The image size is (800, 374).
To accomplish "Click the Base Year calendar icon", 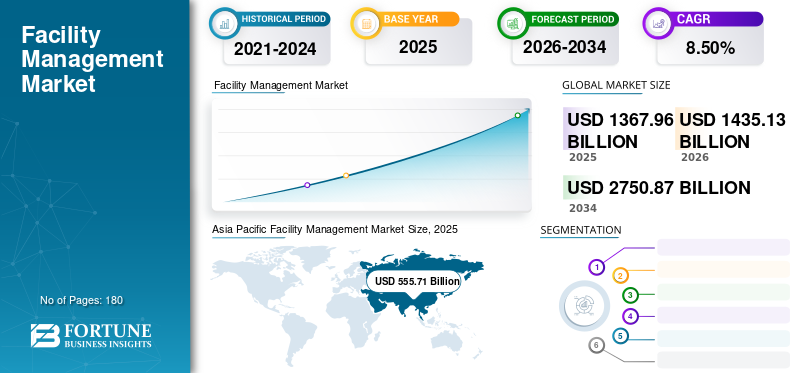I will point(366,23).
